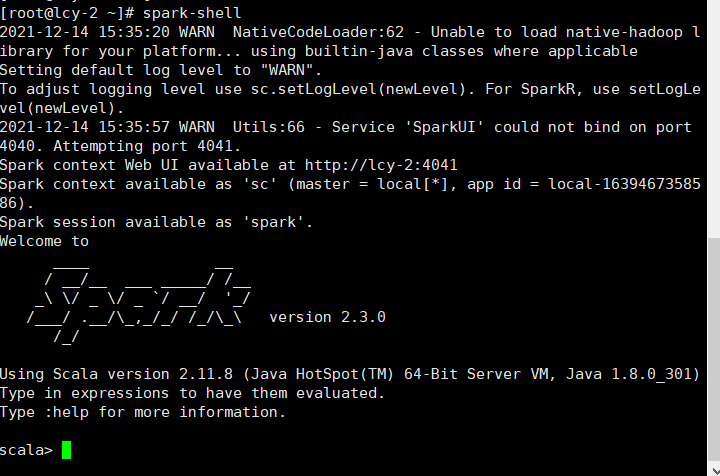Click the '2021-12-14 15:35:57 WARN' timestamp

click(107, 127)
